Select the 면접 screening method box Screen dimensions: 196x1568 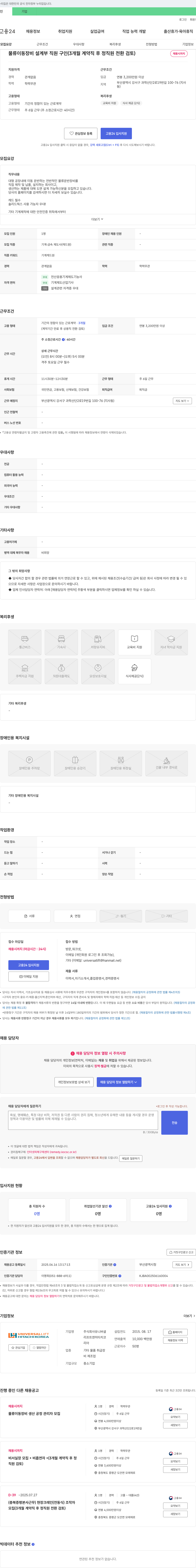tap(75, 916)
